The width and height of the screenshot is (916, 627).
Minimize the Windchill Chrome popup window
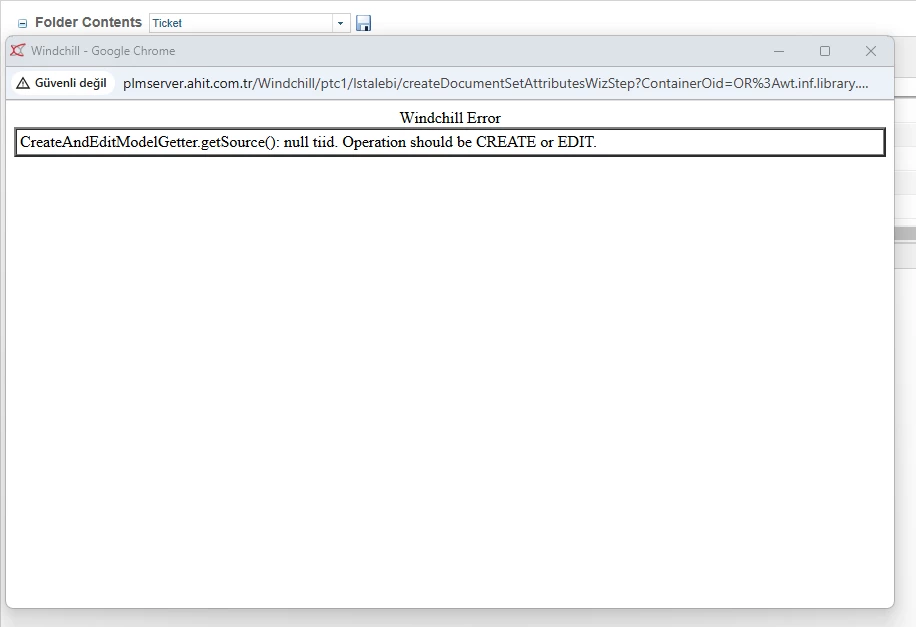click(x=779, y=51)
